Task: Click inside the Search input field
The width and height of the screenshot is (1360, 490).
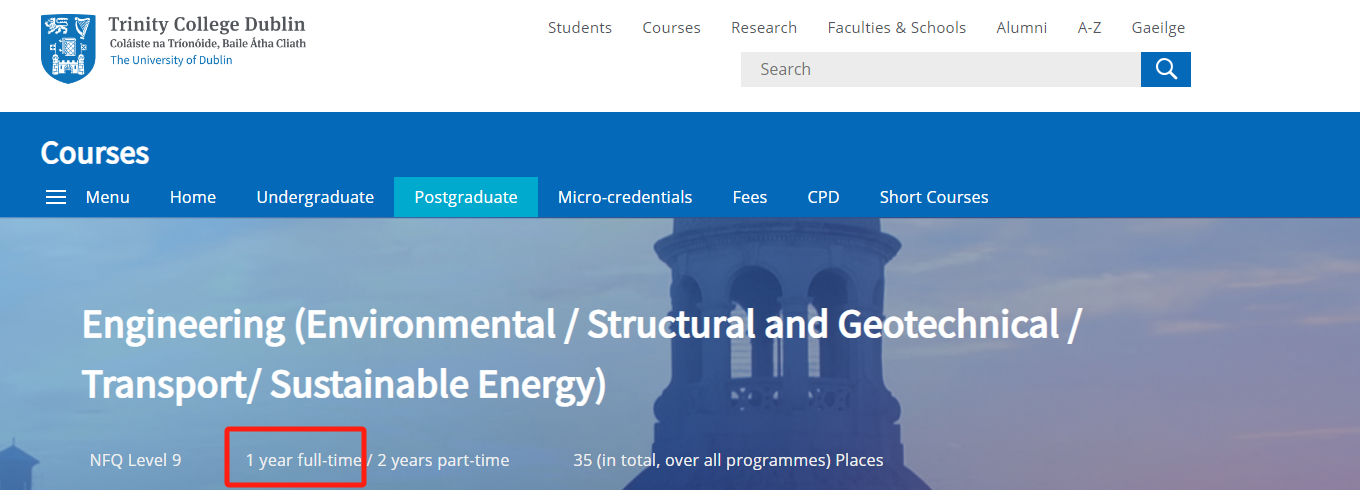Action: coord(940,69)
